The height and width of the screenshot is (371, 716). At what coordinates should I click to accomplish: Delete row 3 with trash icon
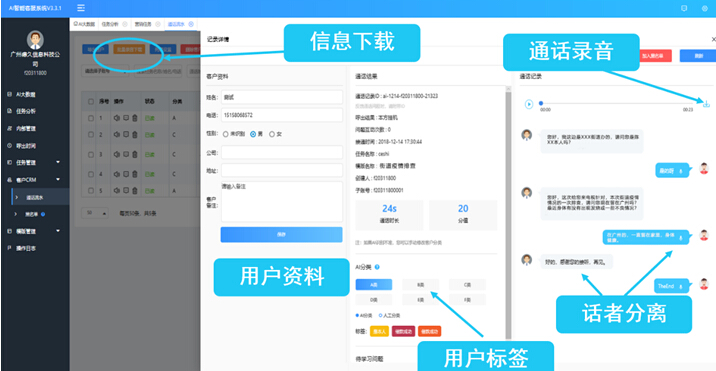[x=134, y=154]
